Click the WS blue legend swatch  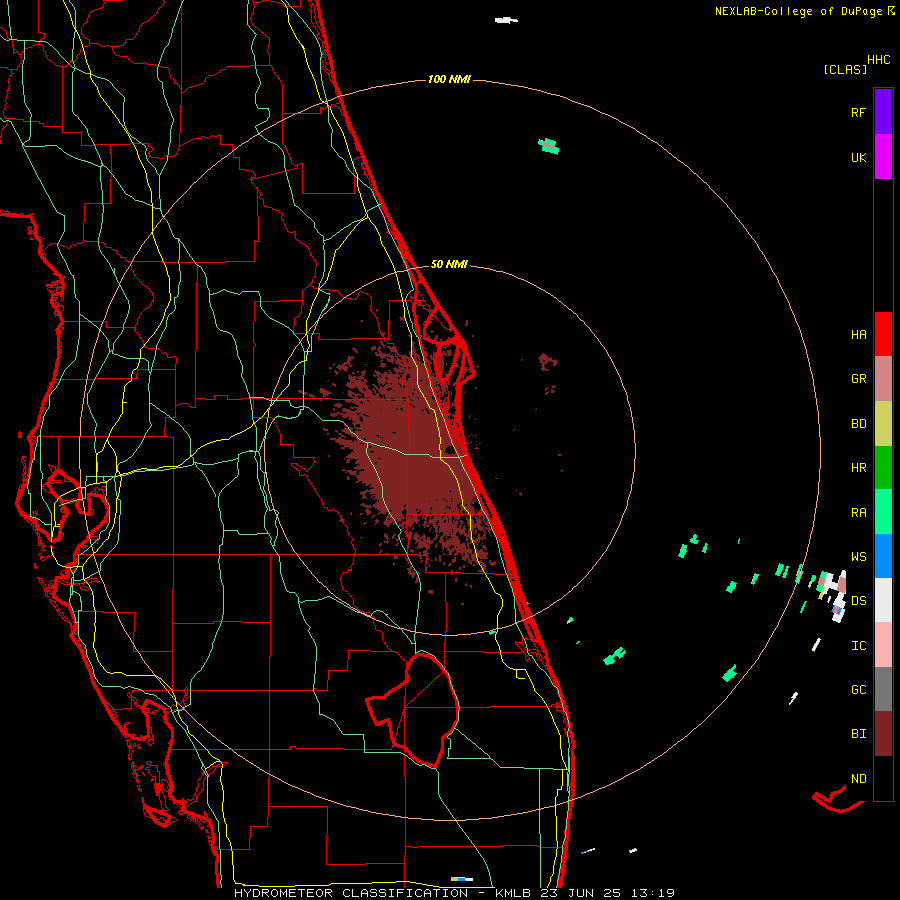pos(883,556)
